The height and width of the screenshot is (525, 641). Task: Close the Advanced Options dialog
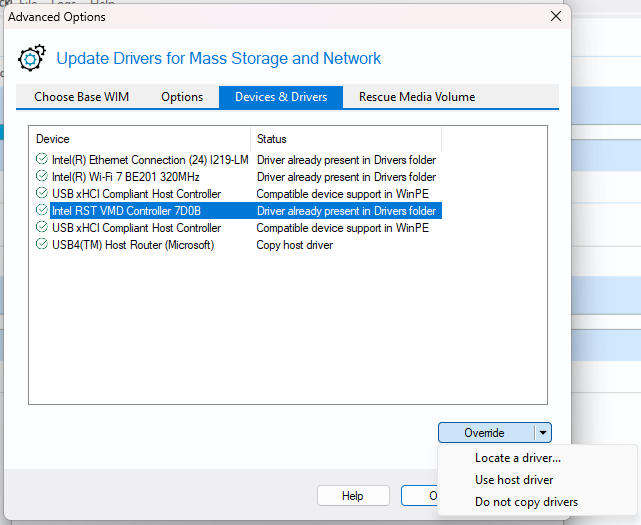[555, 16]
